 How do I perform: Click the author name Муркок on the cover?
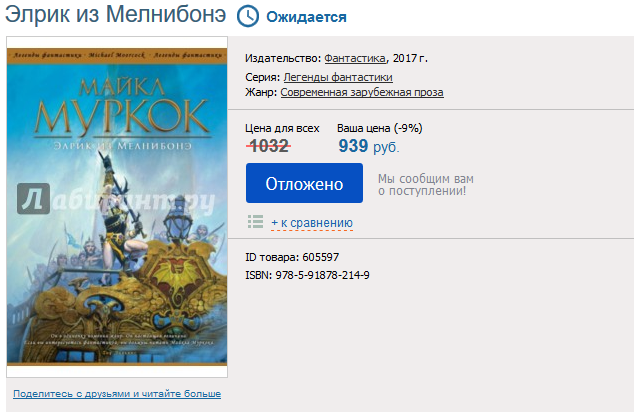pos(122,116)
